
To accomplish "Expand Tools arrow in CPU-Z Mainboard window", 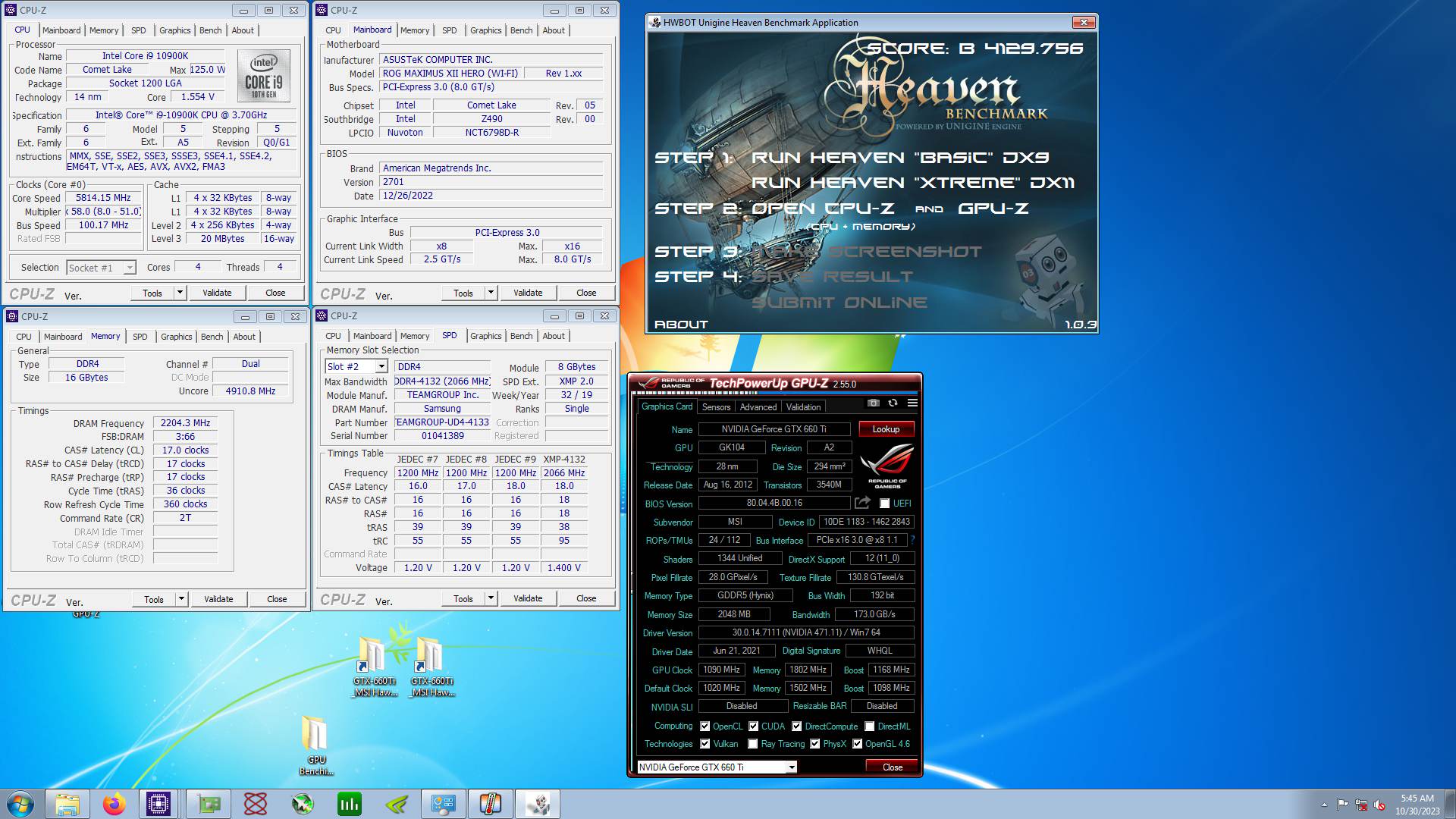I will pyautogui.click(x=491, y=293).
